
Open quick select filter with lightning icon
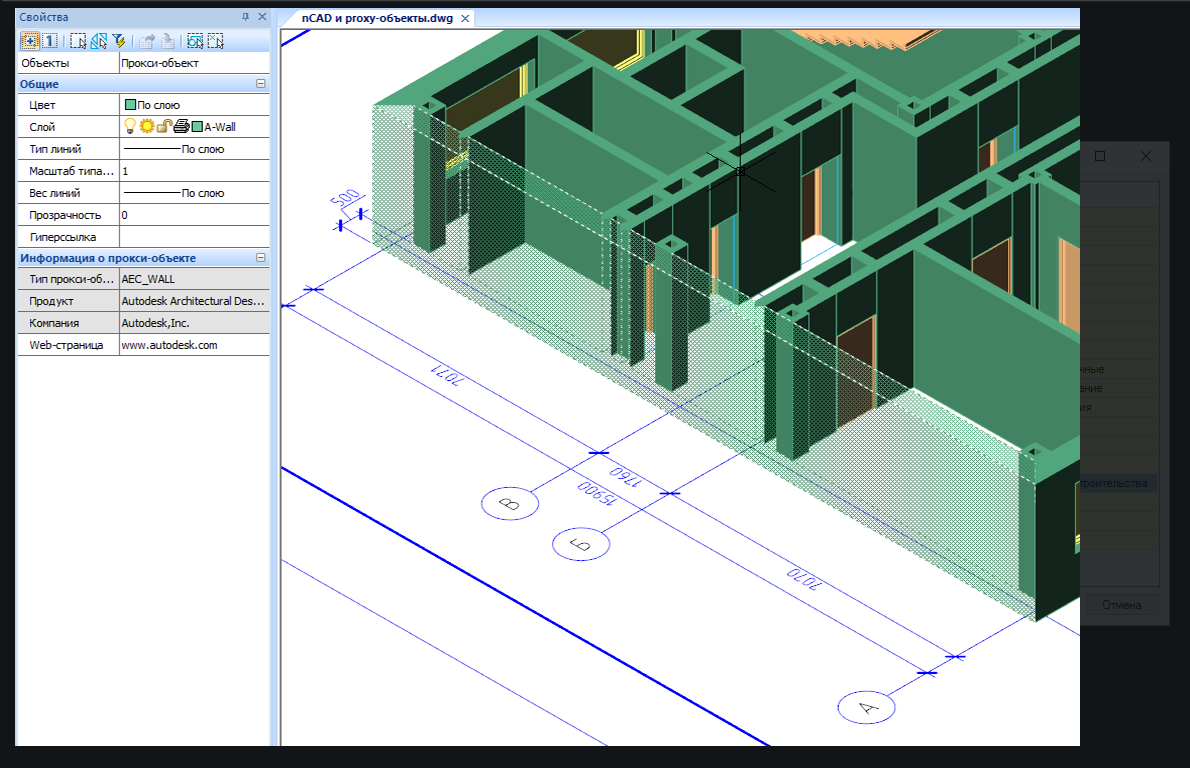click(119, 41)
